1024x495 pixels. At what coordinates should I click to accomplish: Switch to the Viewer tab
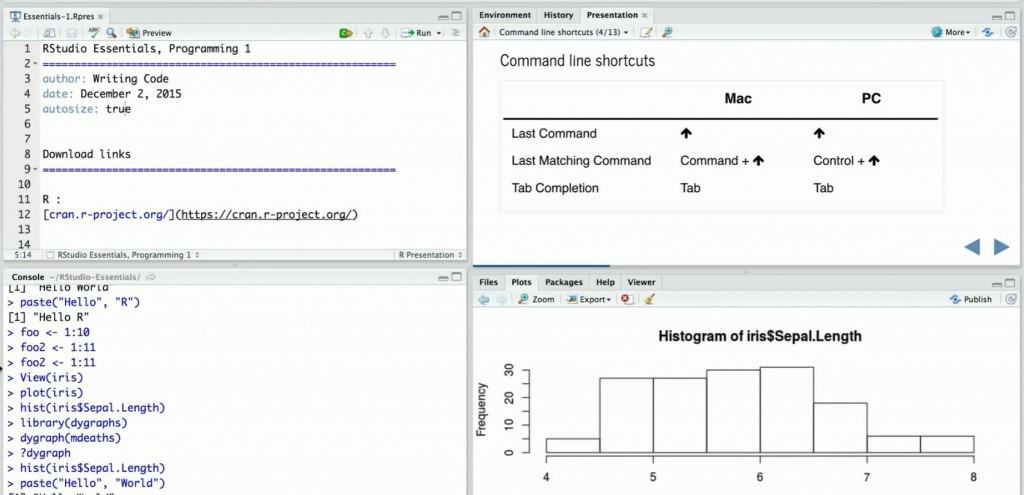tap(641, 282)
